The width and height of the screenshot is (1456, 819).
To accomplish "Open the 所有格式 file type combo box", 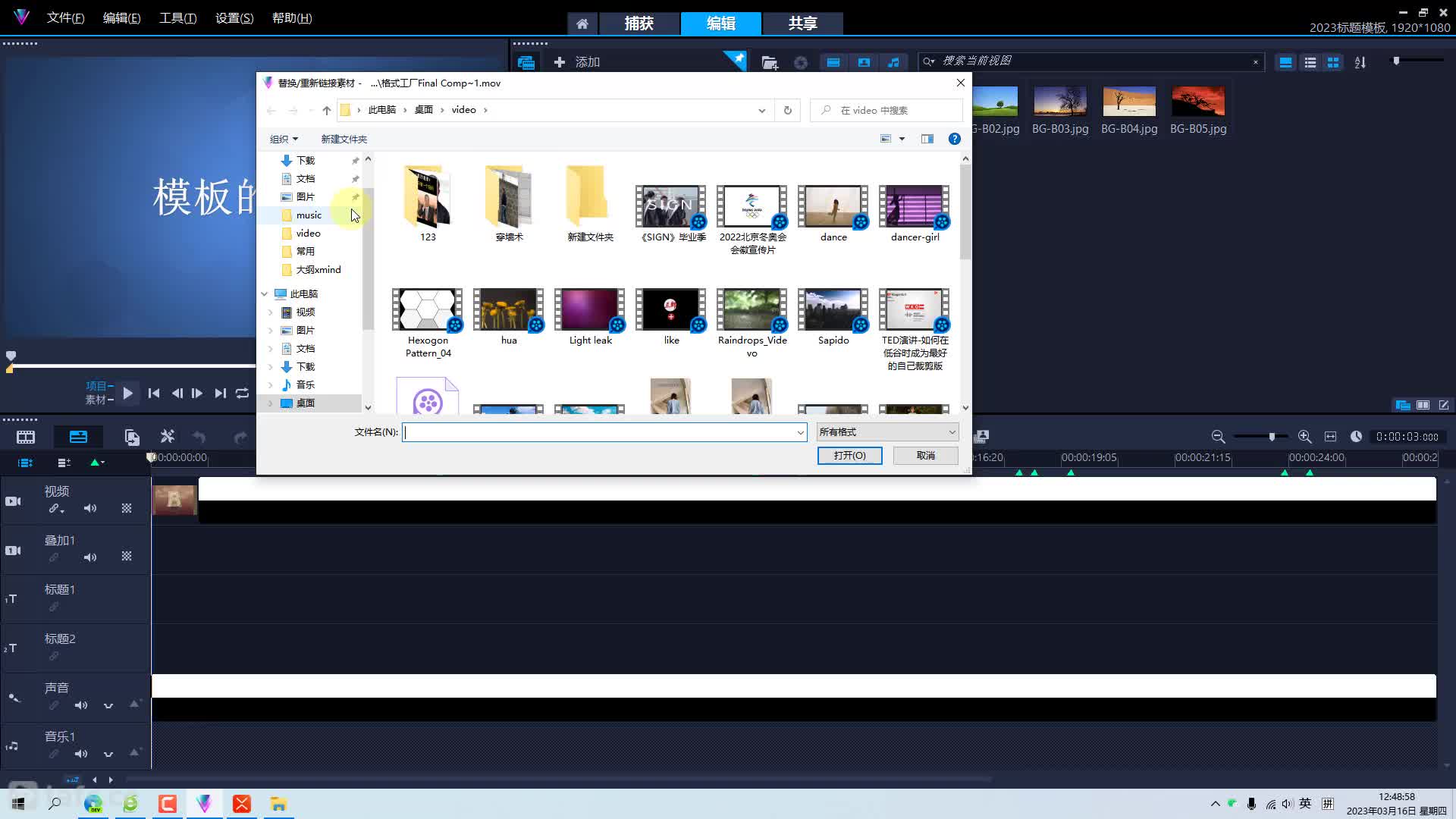I will pyautogui.click(x=887, y=432).
